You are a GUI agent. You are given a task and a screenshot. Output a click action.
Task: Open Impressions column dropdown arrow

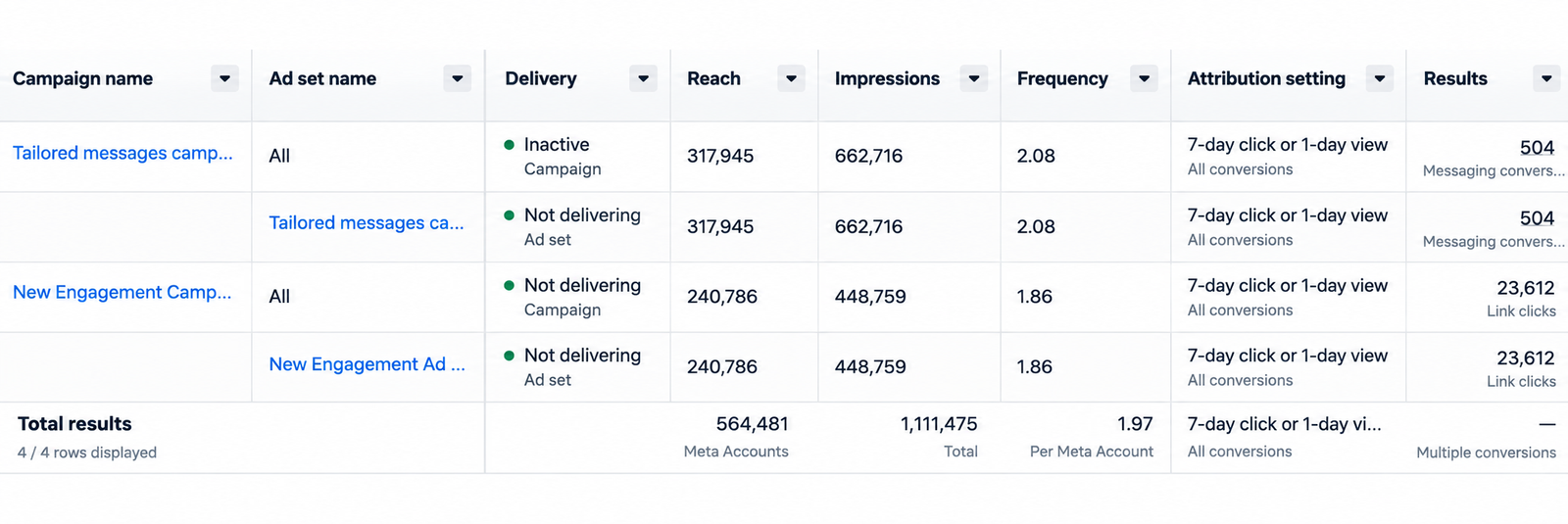tap(974, 78)
